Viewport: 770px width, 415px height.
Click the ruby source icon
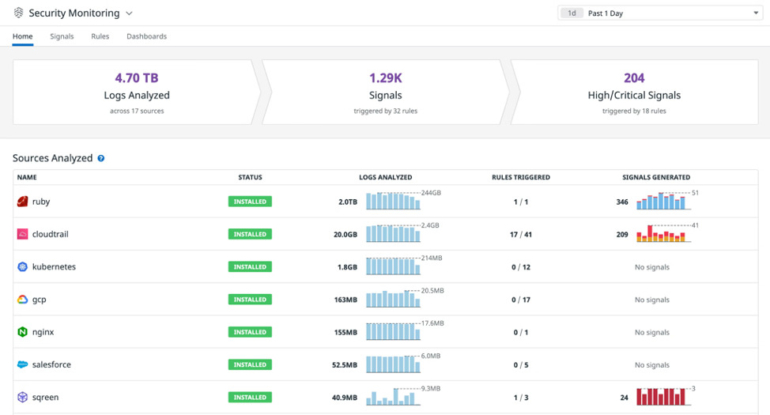click(x=22, y=202)
